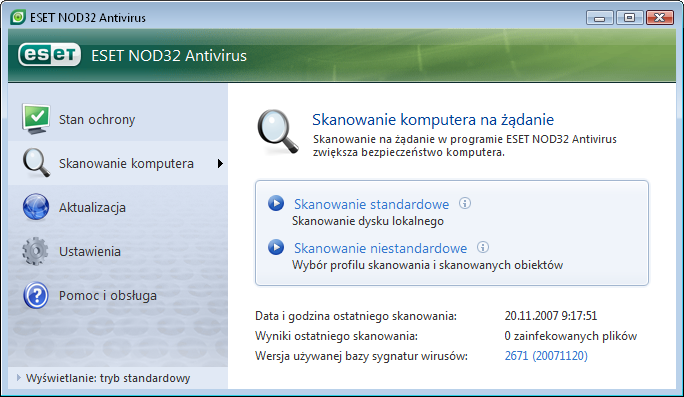
Task: Click the Wyniki ostatniego skanowania label
Action: [x=336, y=336]
